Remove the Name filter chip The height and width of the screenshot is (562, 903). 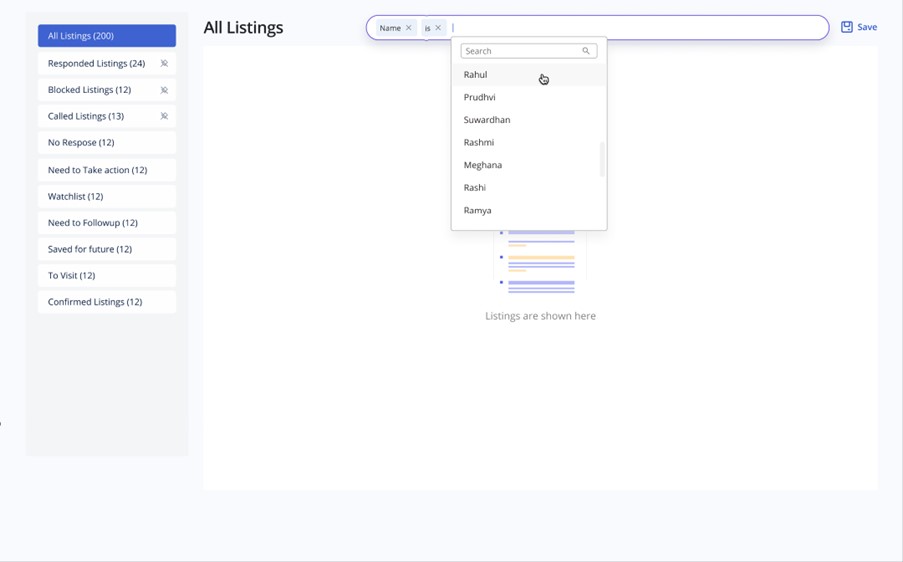(x=409, y=28)
